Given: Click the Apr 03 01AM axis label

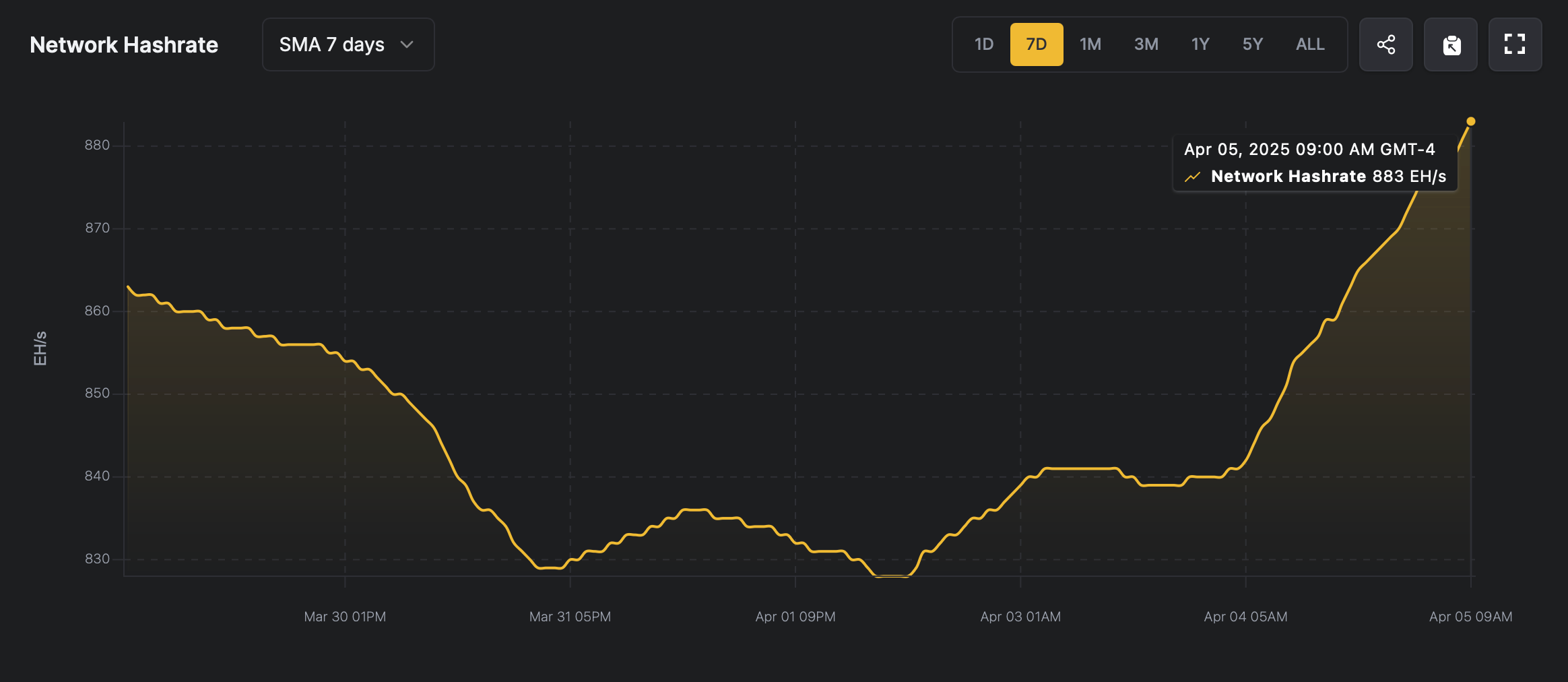Looking at the screenshot, I should (1020, 617).
